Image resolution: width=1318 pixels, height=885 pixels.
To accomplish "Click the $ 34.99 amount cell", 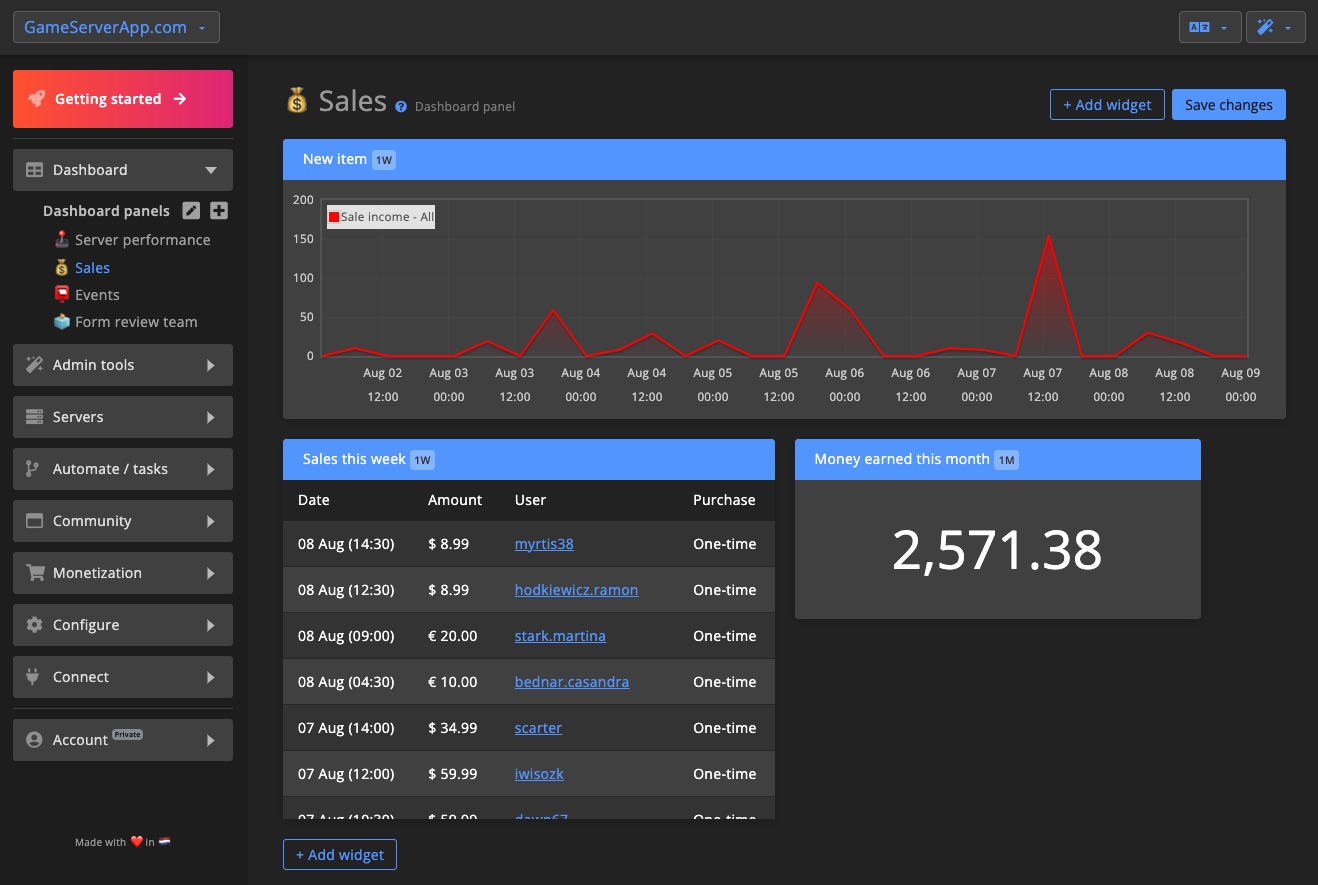I will 453,728.
